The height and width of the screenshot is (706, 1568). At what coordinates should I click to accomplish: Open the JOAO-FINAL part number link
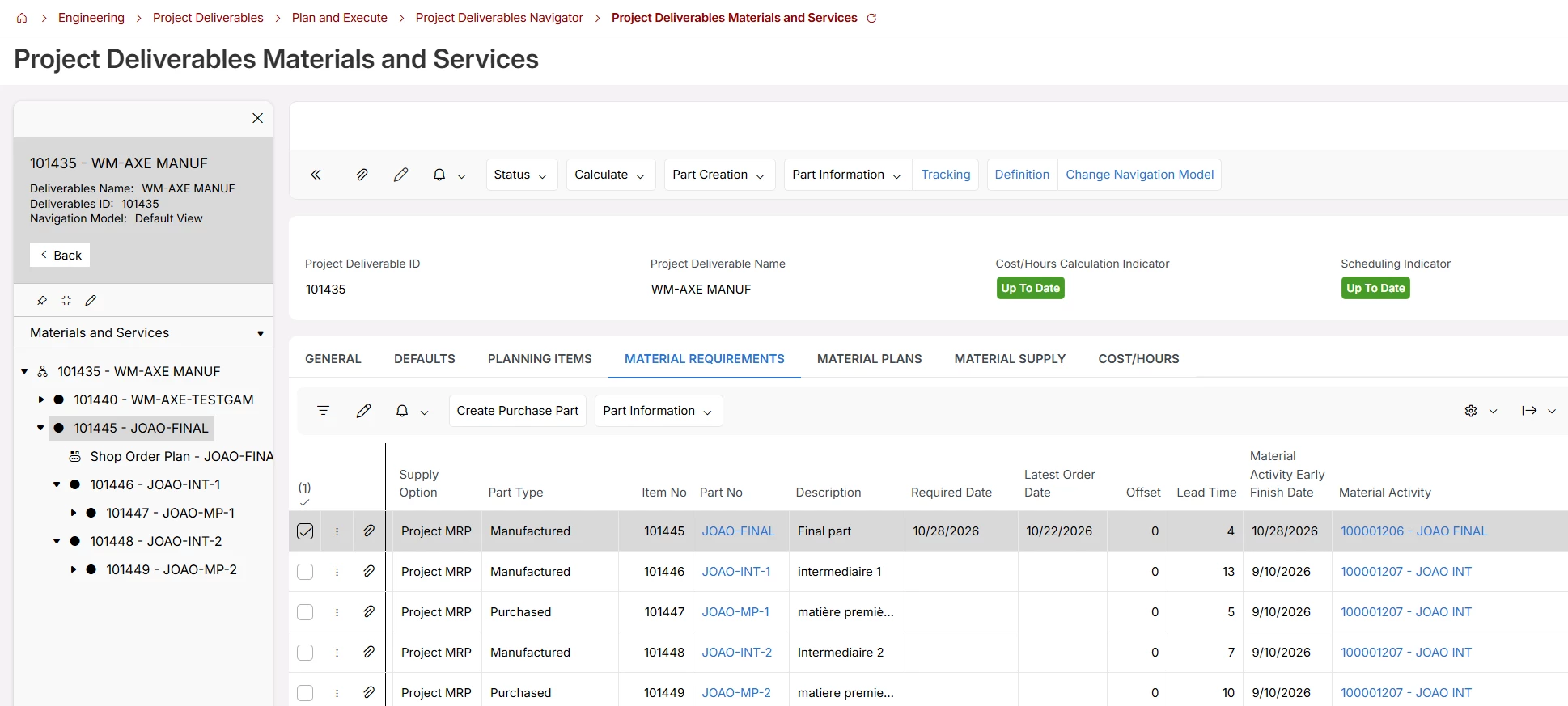[738, 531]
